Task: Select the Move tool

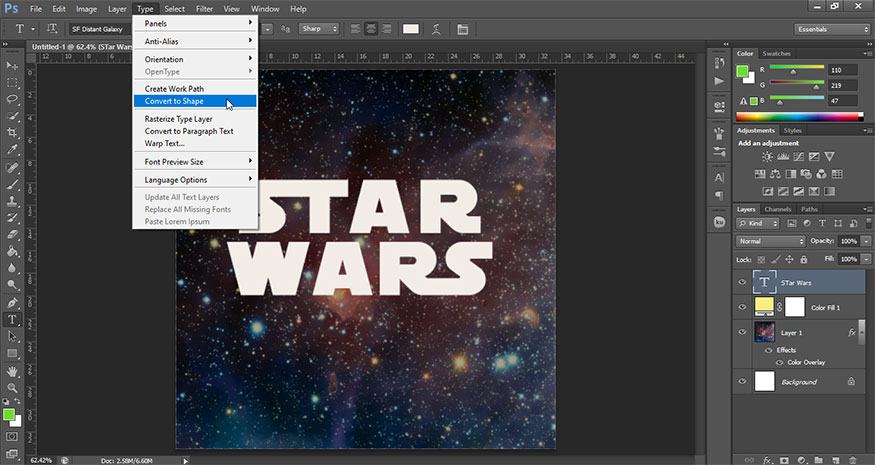Action: 12,66
